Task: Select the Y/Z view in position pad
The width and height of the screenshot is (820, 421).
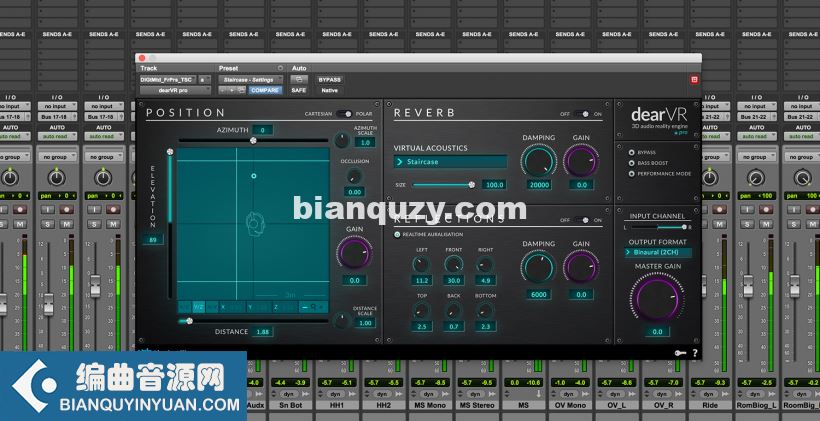Action: 199,307
